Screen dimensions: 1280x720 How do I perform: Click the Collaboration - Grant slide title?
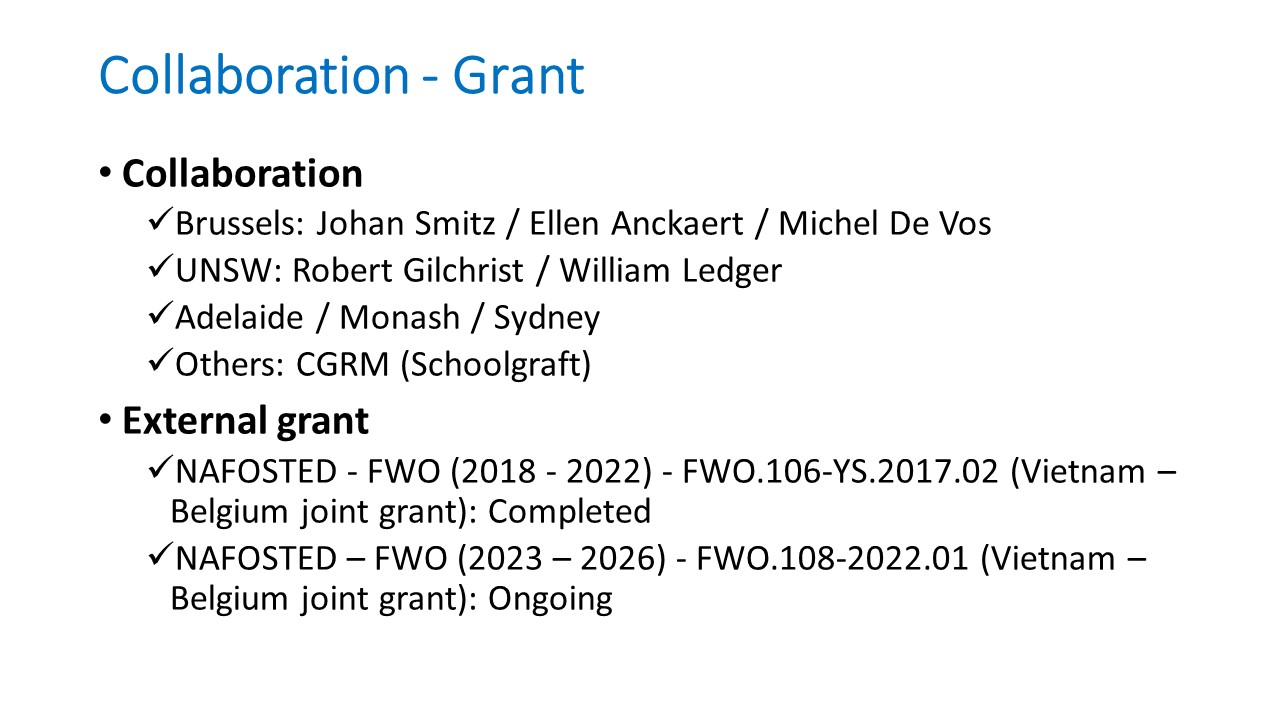pyautogui.click(x=341, y=76)
